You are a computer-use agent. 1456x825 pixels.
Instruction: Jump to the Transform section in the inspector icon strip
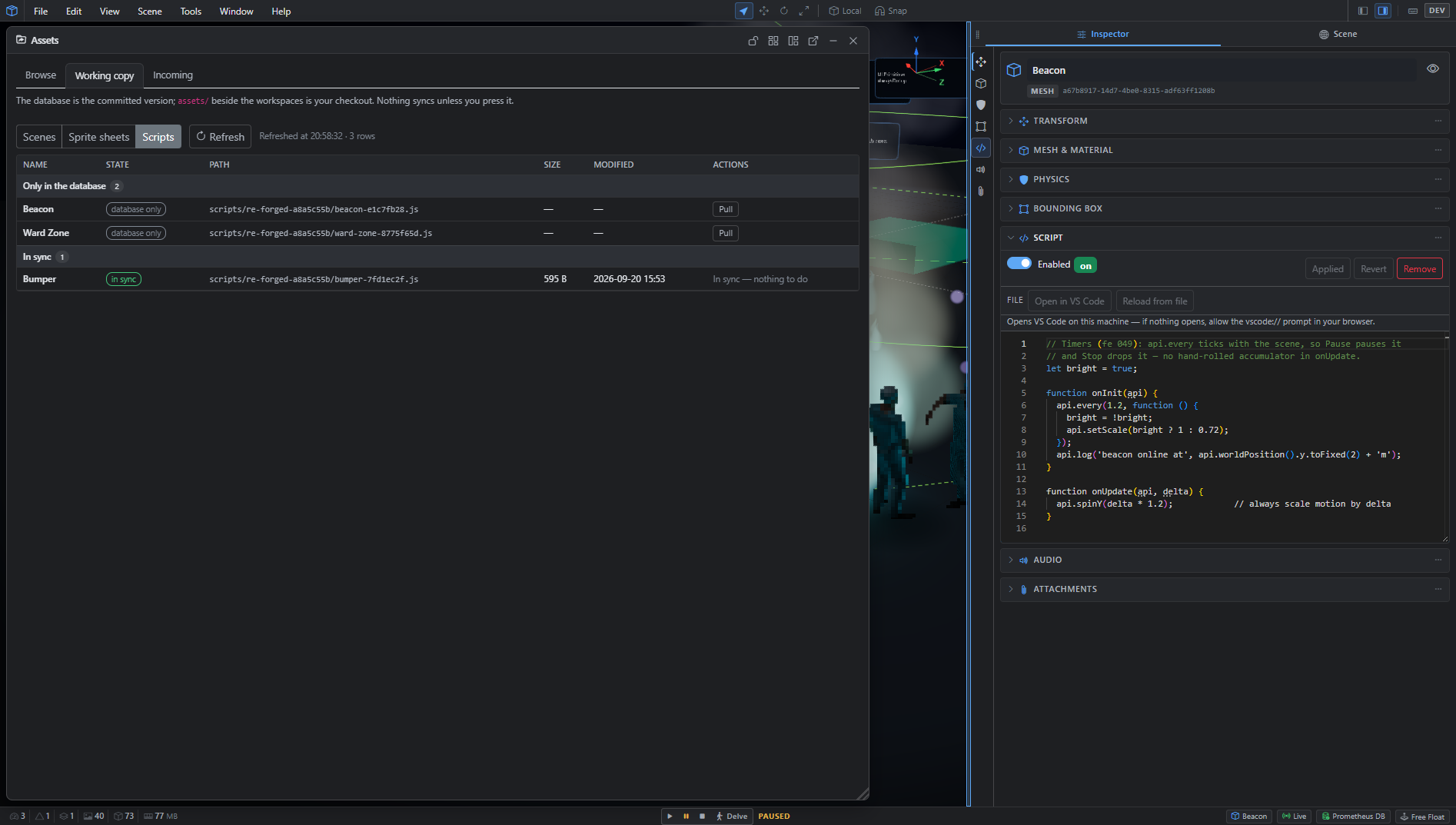[x=981, y=62]
